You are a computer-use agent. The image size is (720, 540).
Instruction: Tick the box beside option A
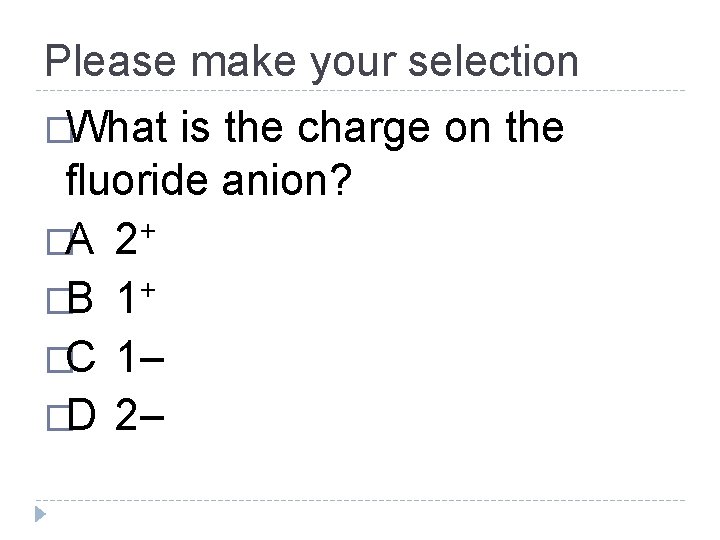pos(53,240)
